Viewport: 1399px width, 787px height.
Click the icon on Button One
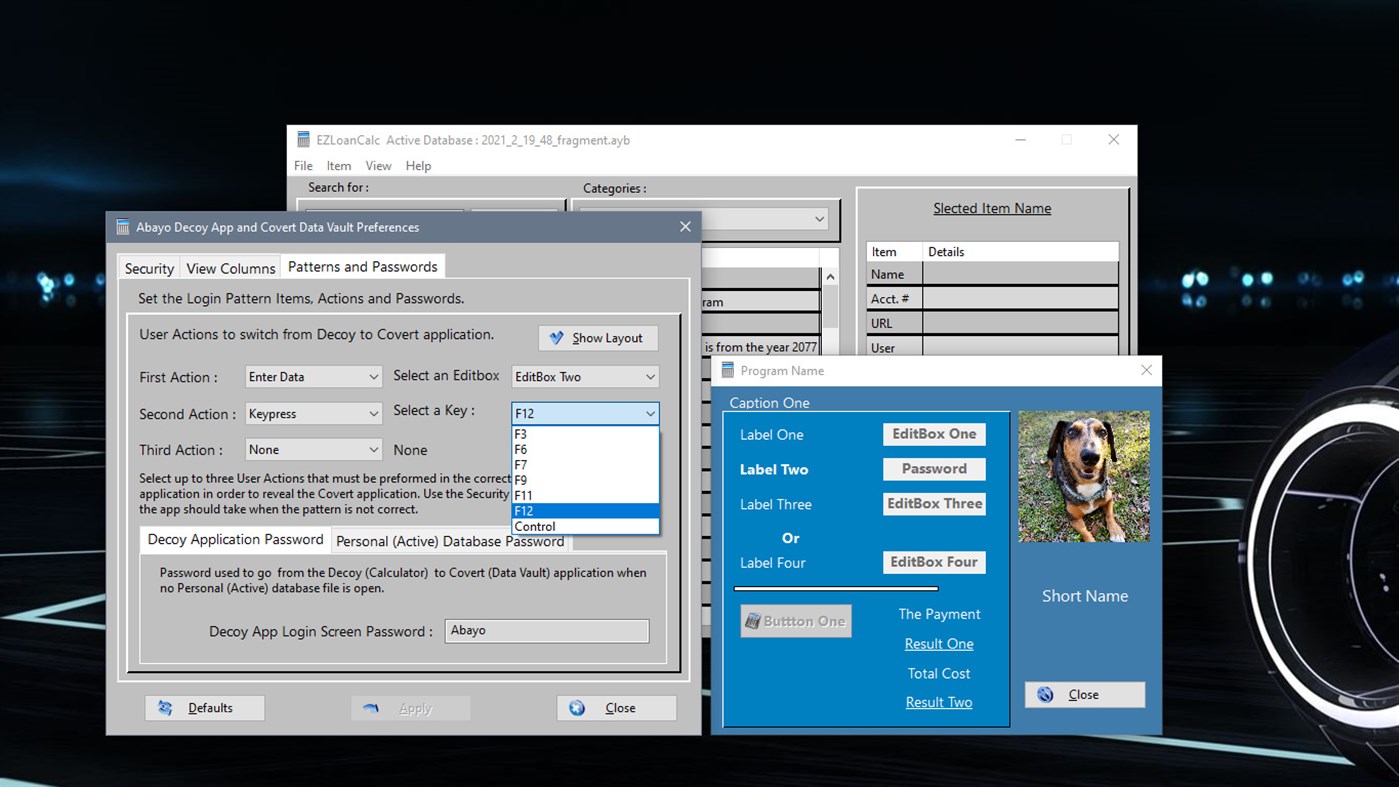[755, 620]
